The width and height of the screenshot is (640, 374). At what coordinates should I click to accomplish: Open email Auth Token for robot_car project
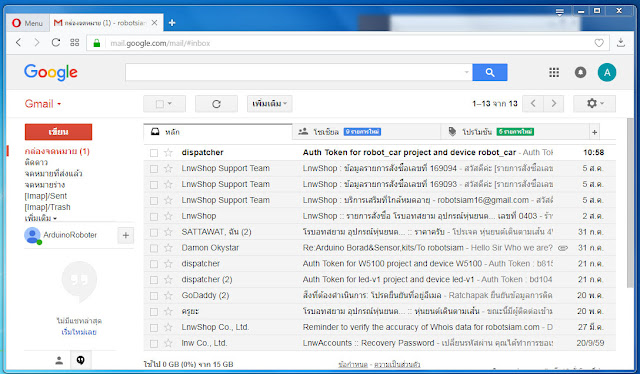[380, 153]
